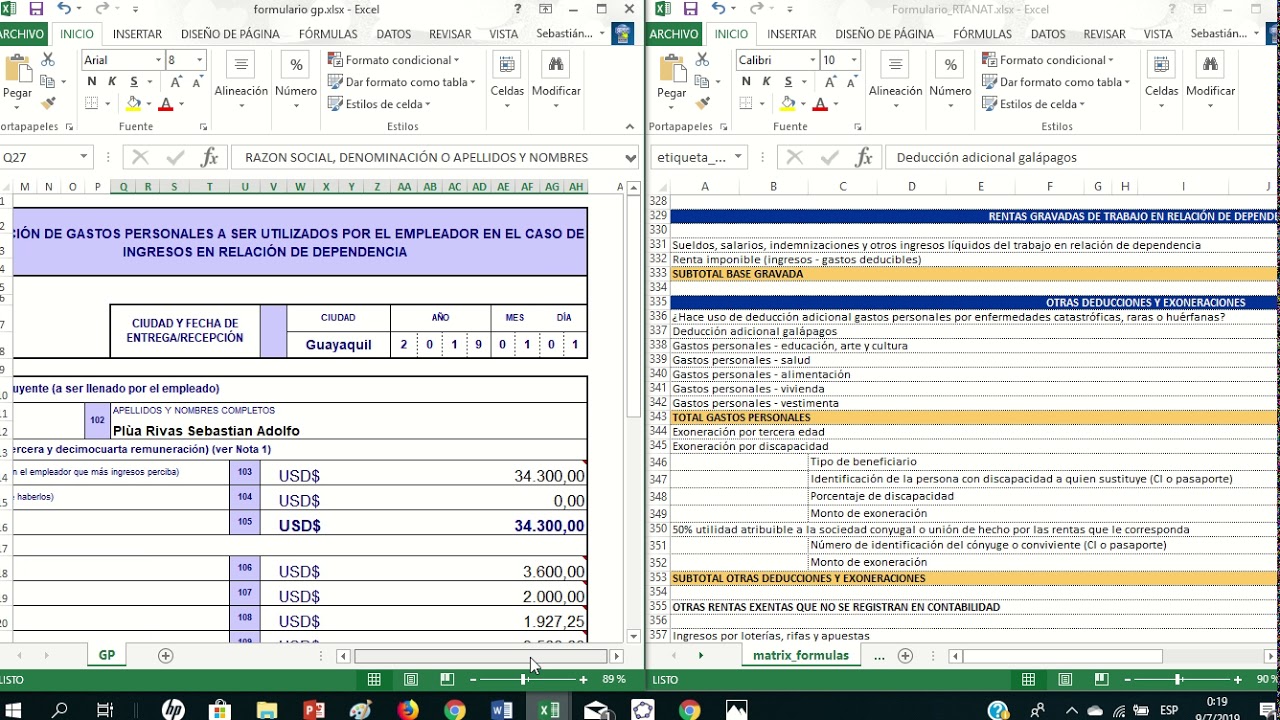Open Arial font name dropdown
The height and width of the screenshot is (720, 1280).
click(158, 60)
